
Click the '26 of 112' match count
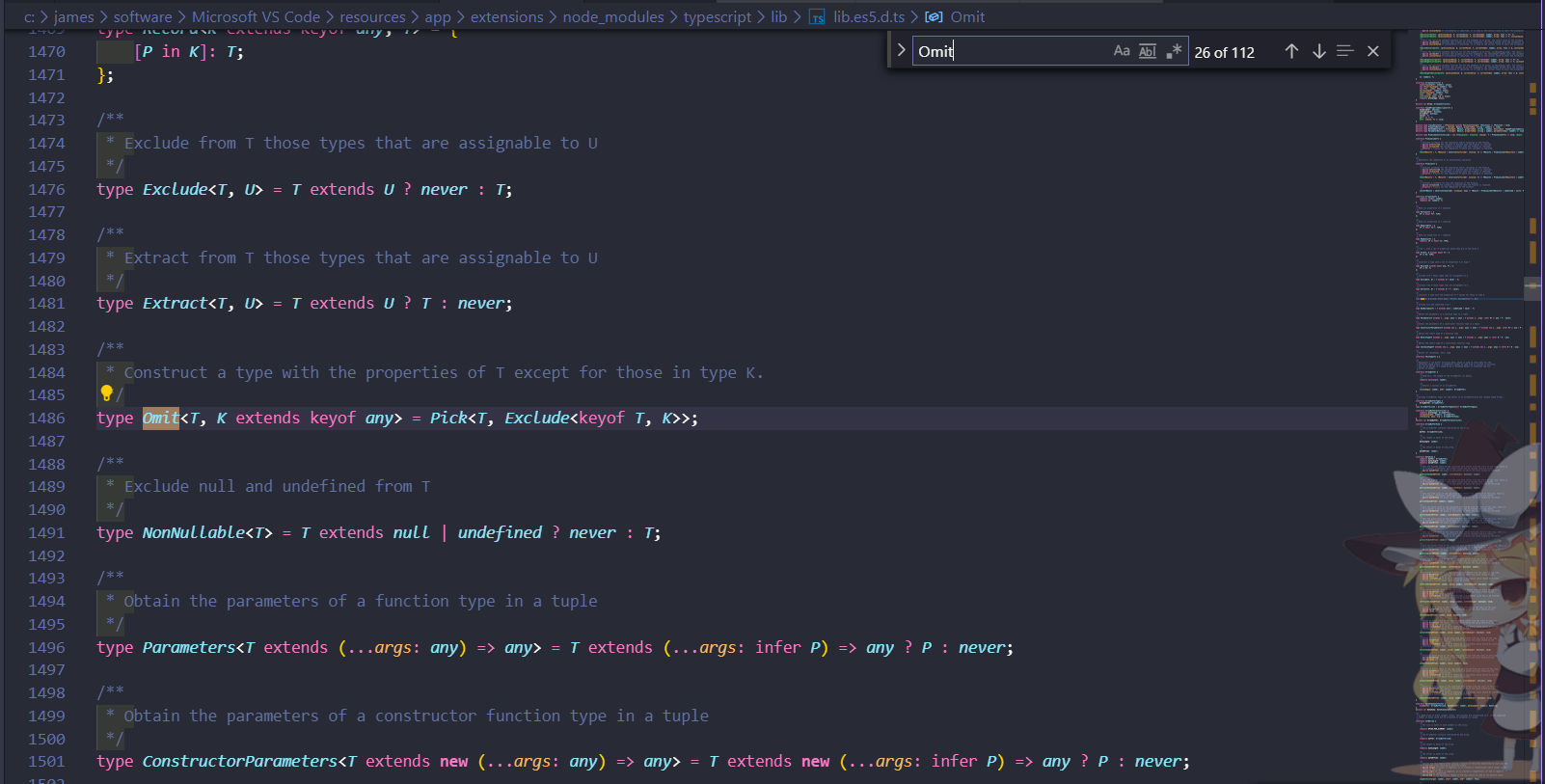1224,52
